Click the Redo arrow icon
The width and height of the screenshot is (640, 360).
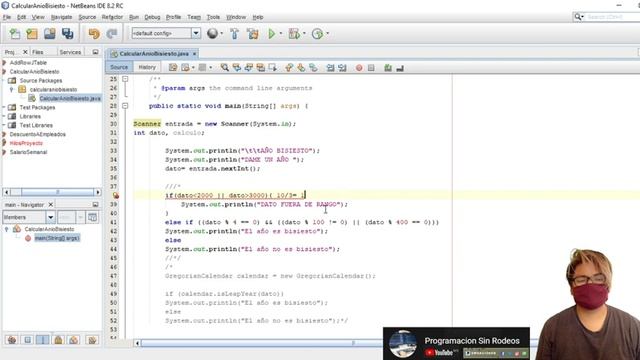(112, 33)
